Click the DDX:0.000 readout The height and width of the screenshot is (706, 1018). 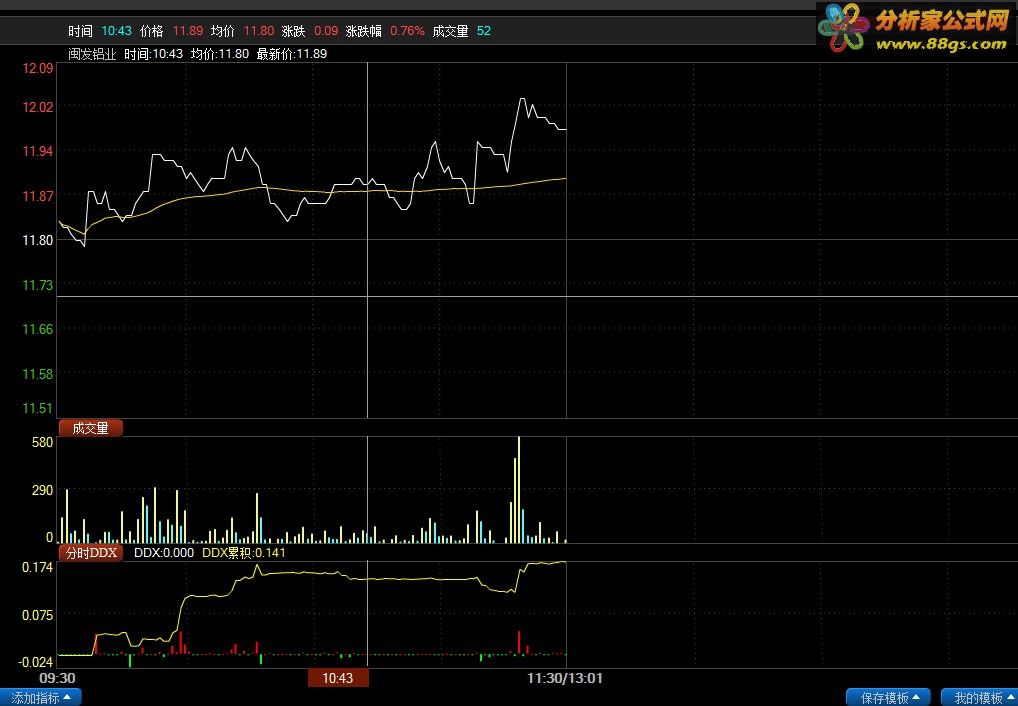pos(164,553)
